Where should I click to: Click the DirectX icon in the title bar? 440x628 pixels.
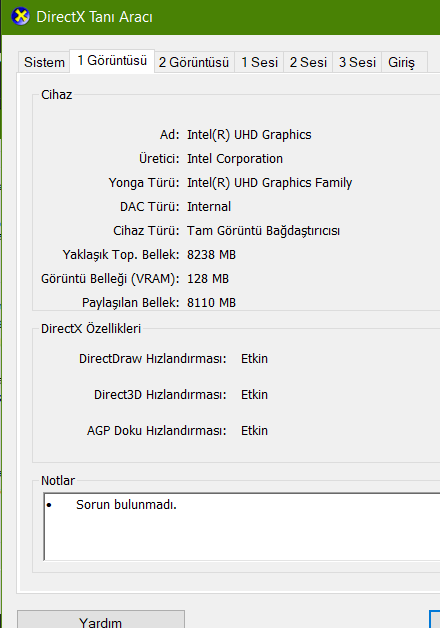tap(20, 16)
